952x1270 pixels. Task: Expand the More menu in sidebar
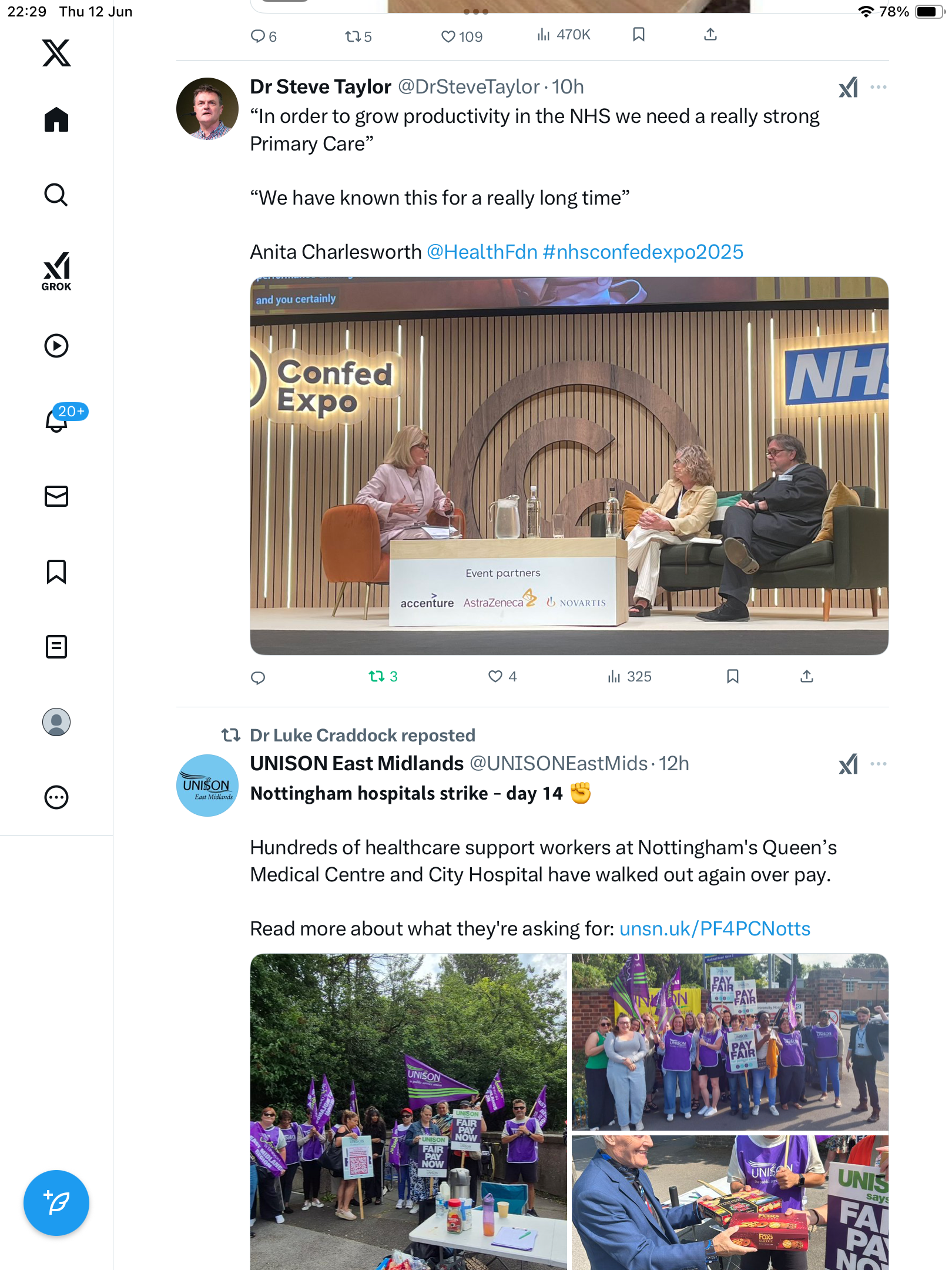click(56, 797)
